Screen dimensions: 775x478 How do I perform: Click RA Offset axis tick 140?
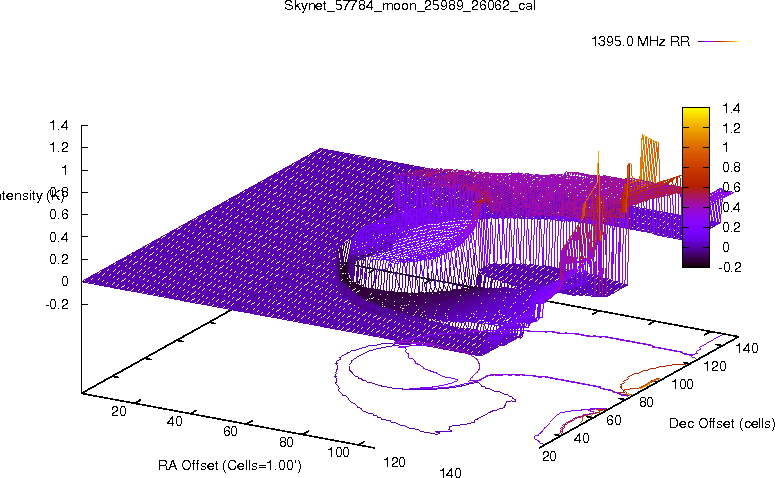pyautogui.click(x=450, y=473)
